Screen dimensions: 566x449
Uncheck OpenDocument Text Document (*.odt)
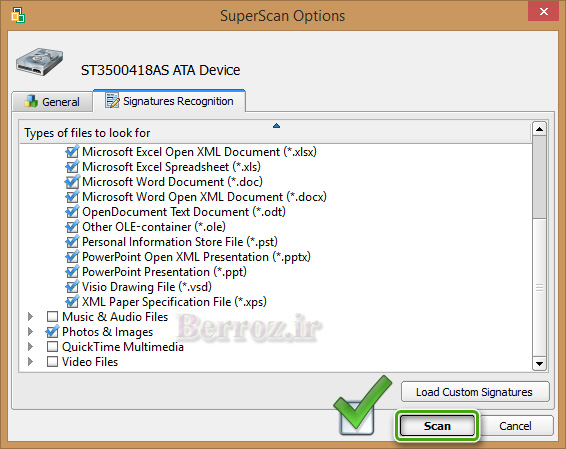coord(72,212)
